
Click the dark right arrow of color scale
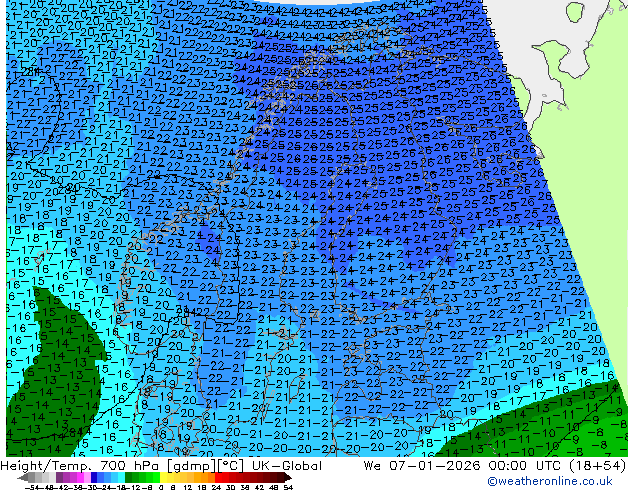click(288, 477)
